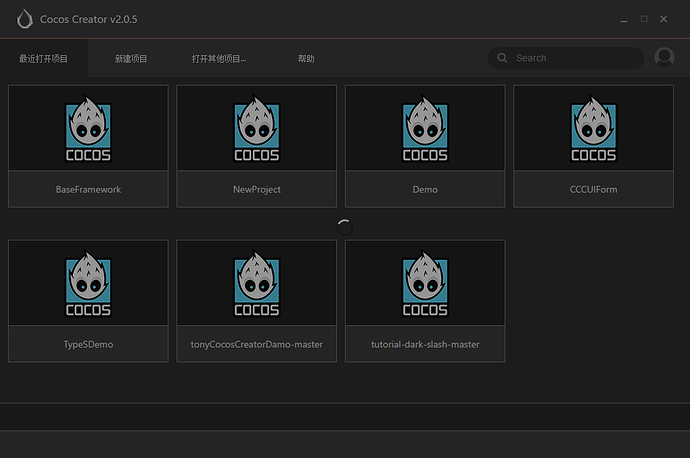
Task: Open NewProject project Cocos thumbnail
Action: click(257, 128)
